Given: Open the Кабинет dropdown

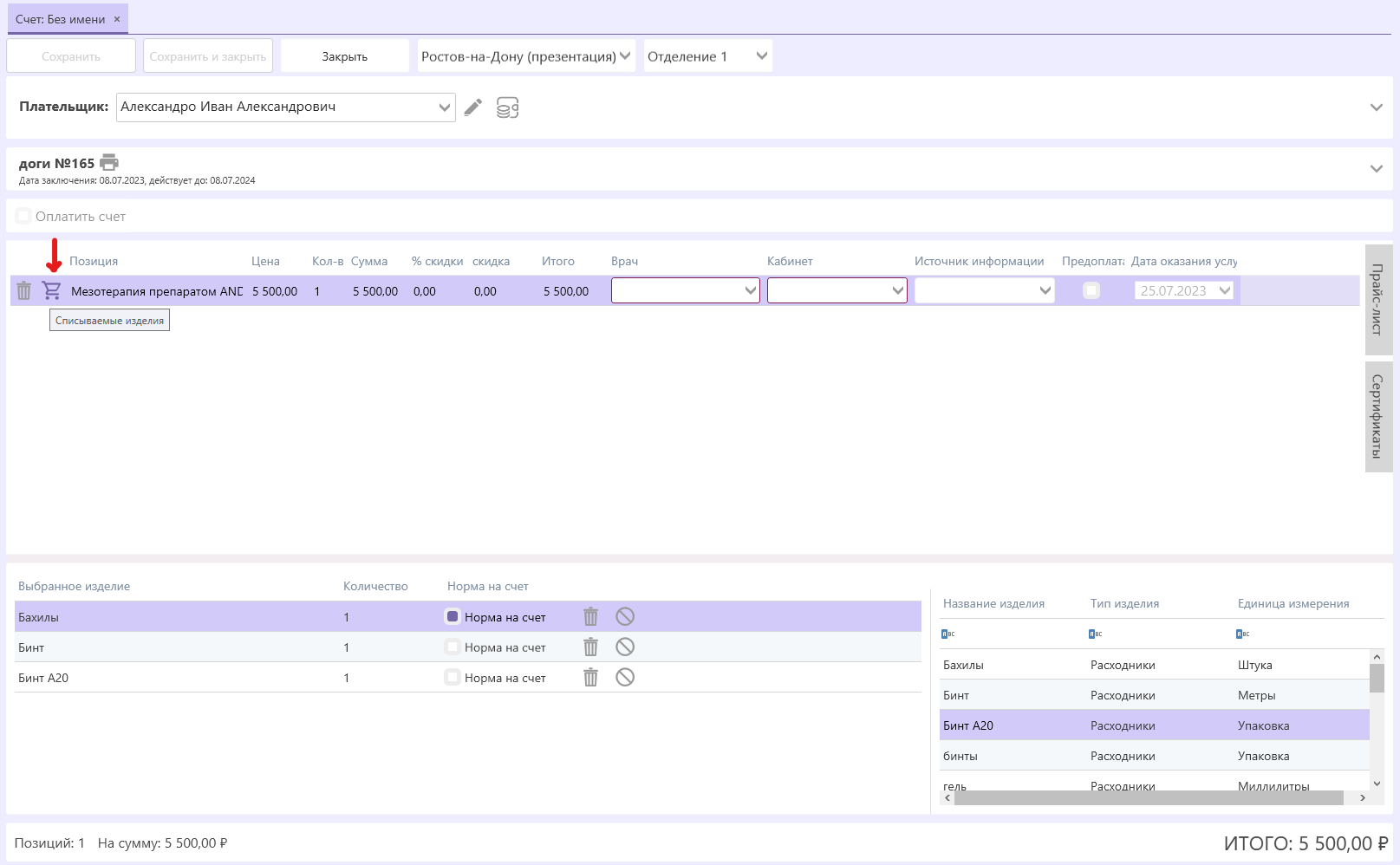Looking at the screenshot, I should [837, 290].
